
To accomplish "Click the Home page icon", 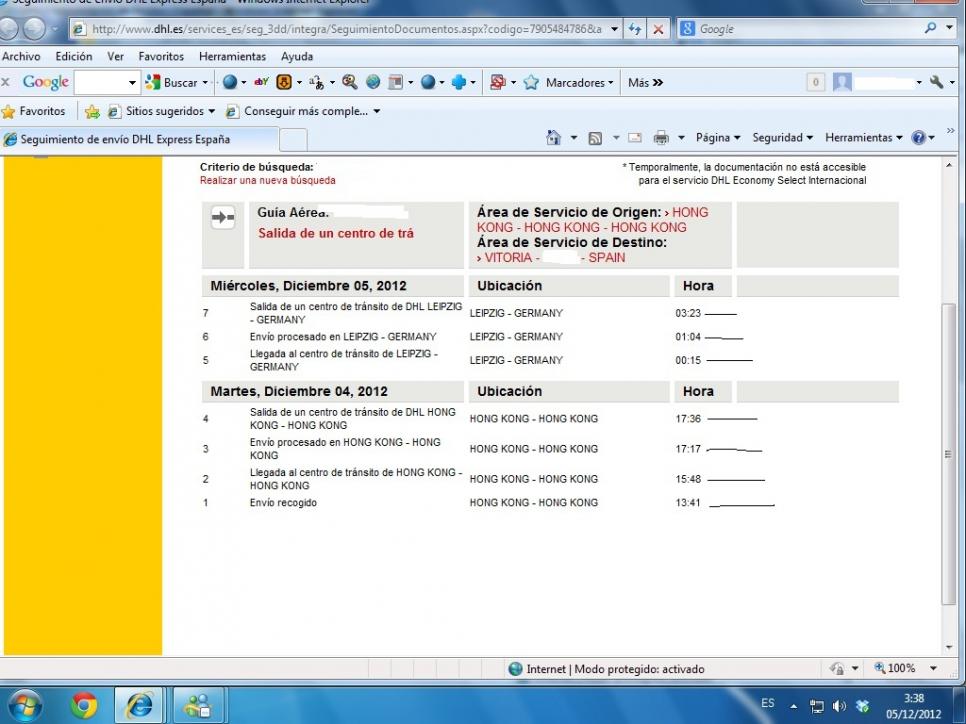I will [553, 137].
